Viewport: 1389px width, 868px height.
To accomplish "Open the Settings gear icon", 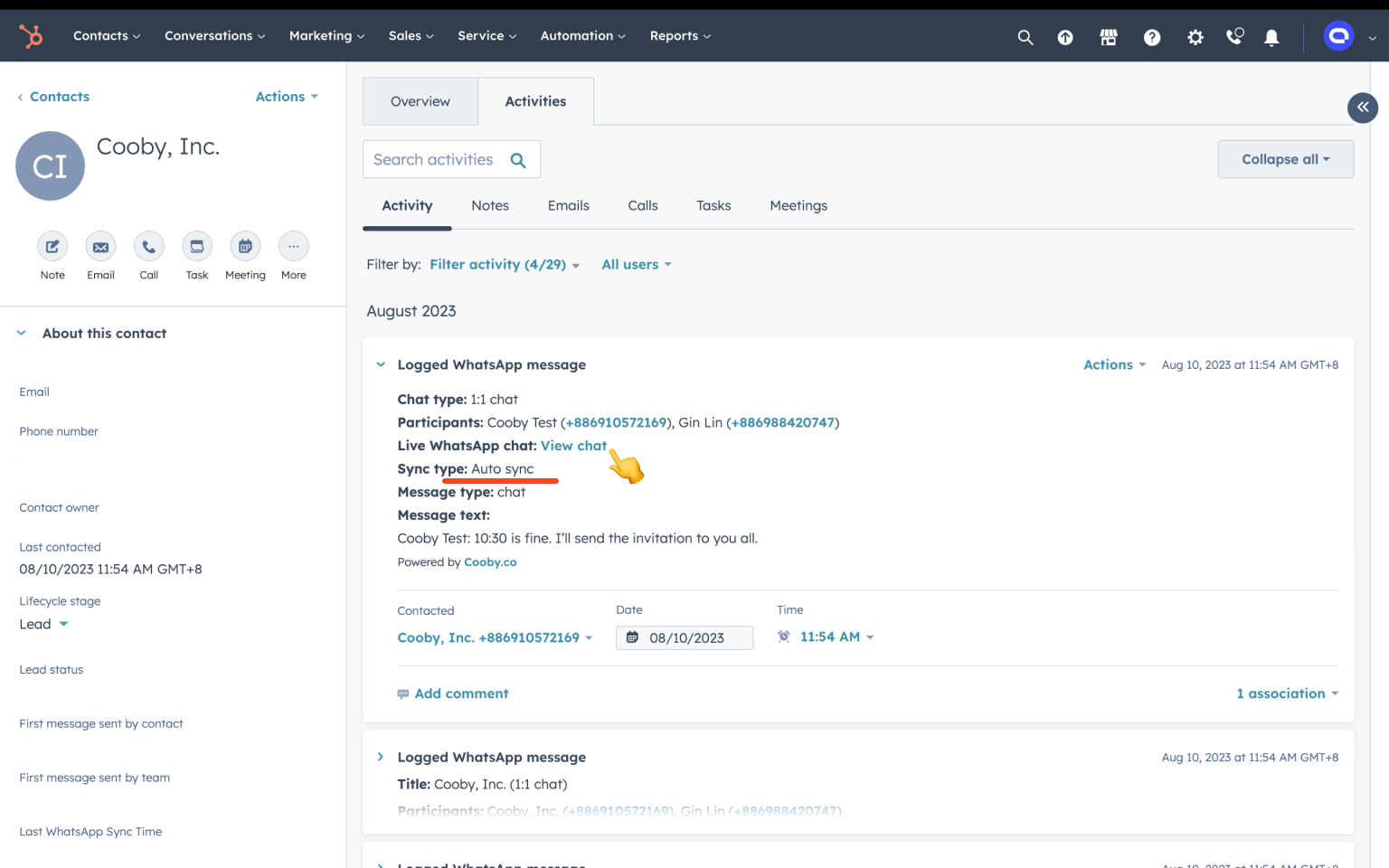I will coord(1195,37).
